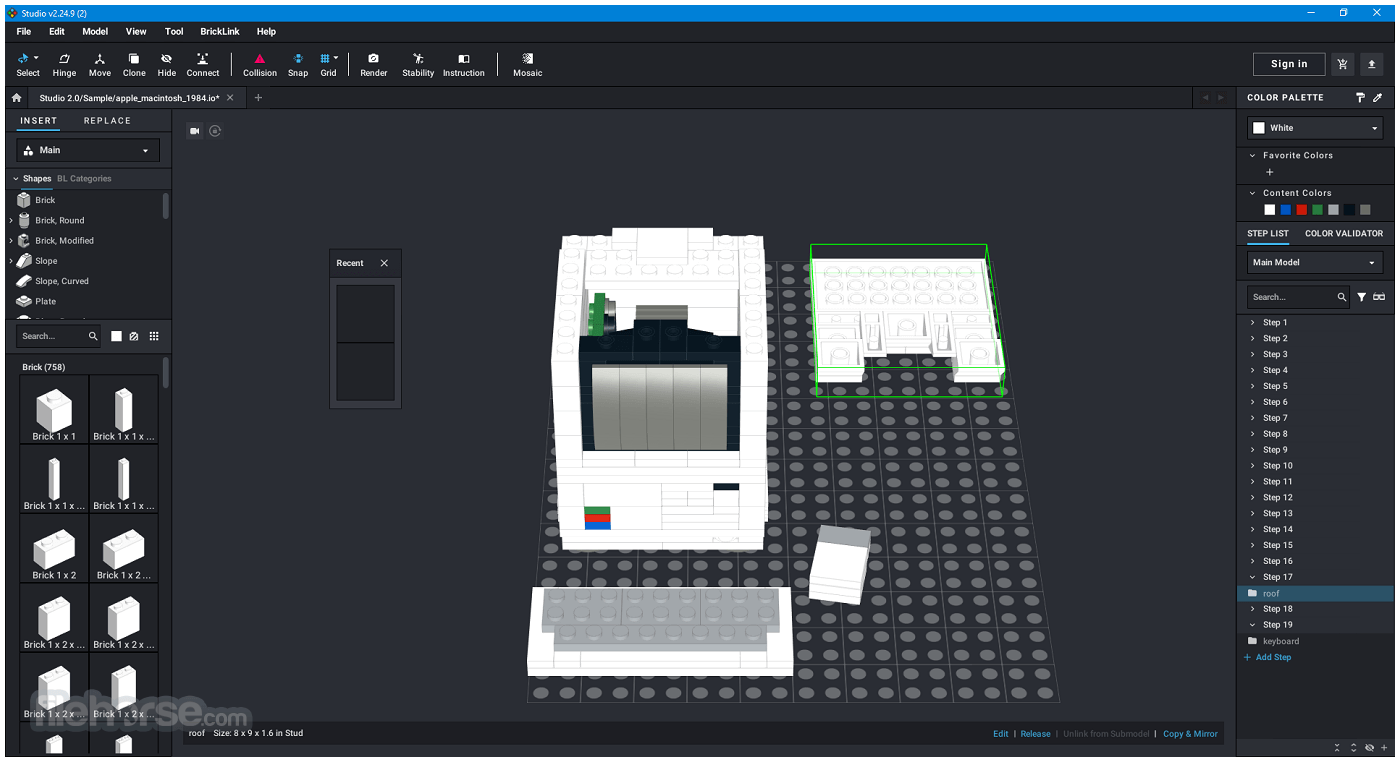Open the Grid size dropdown arrow
The width and height of the screenshot is (1400, 762).
coord(336,58)
